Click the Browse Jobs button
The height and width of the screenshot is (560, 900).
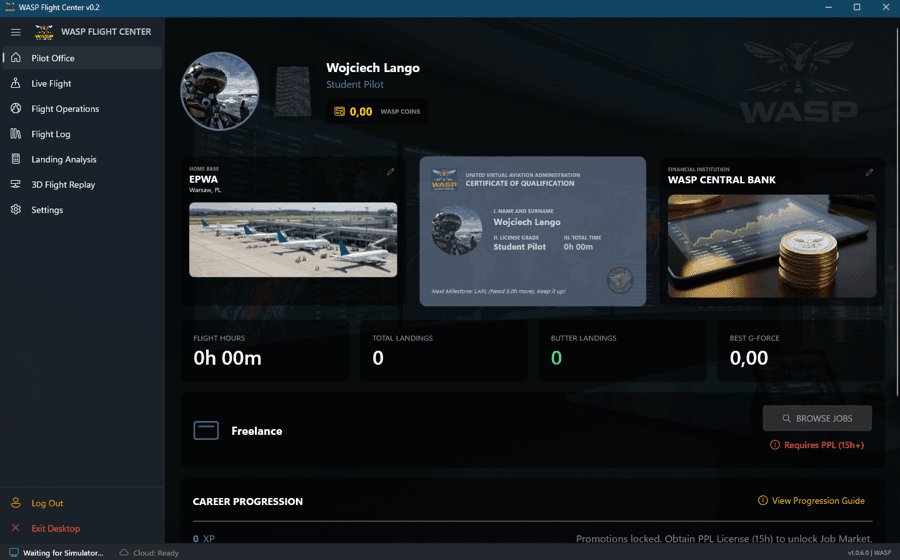click(x=817, y=418)
